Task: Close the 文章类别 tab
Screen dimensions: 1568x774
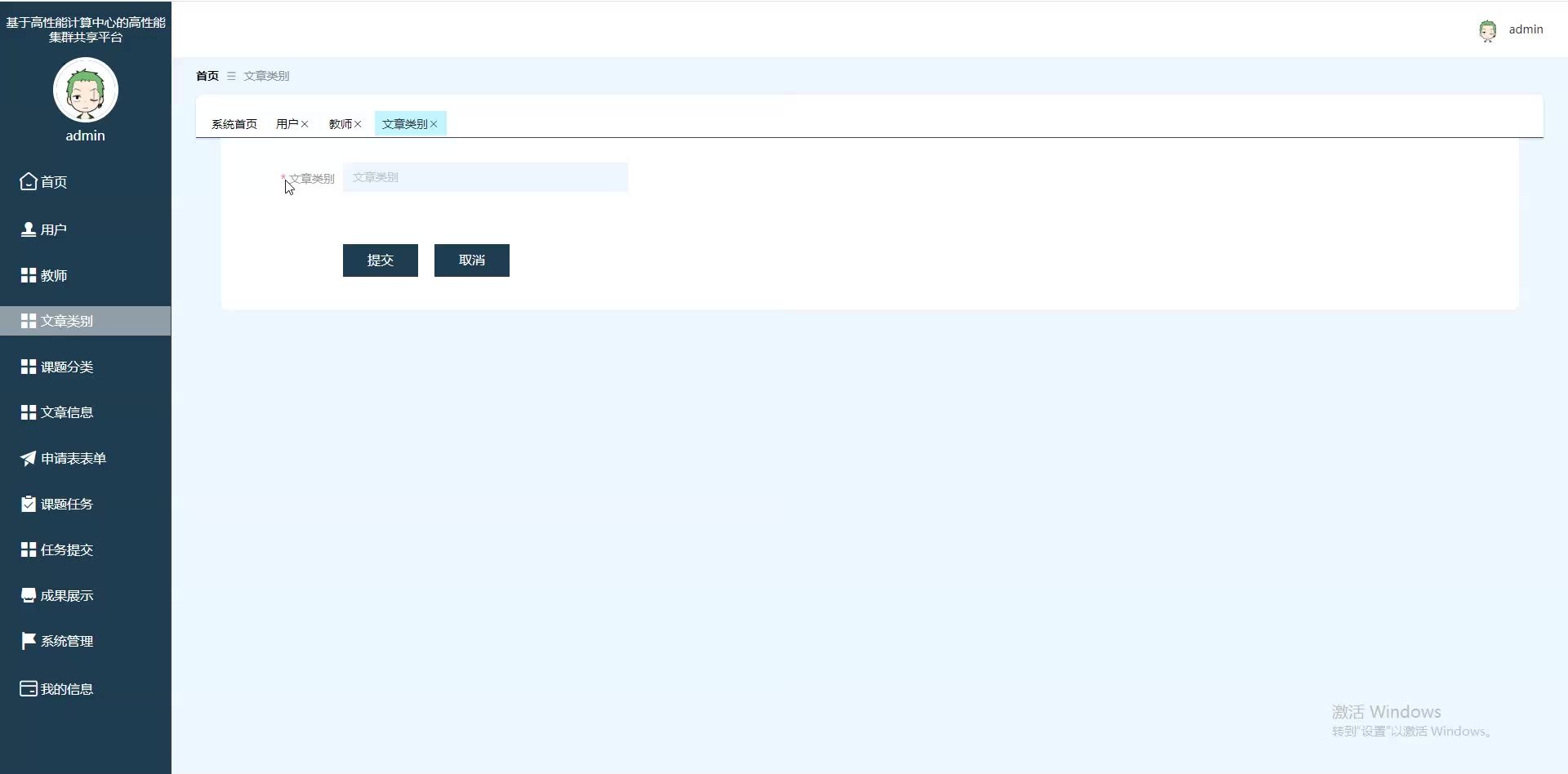Action: 434,124
